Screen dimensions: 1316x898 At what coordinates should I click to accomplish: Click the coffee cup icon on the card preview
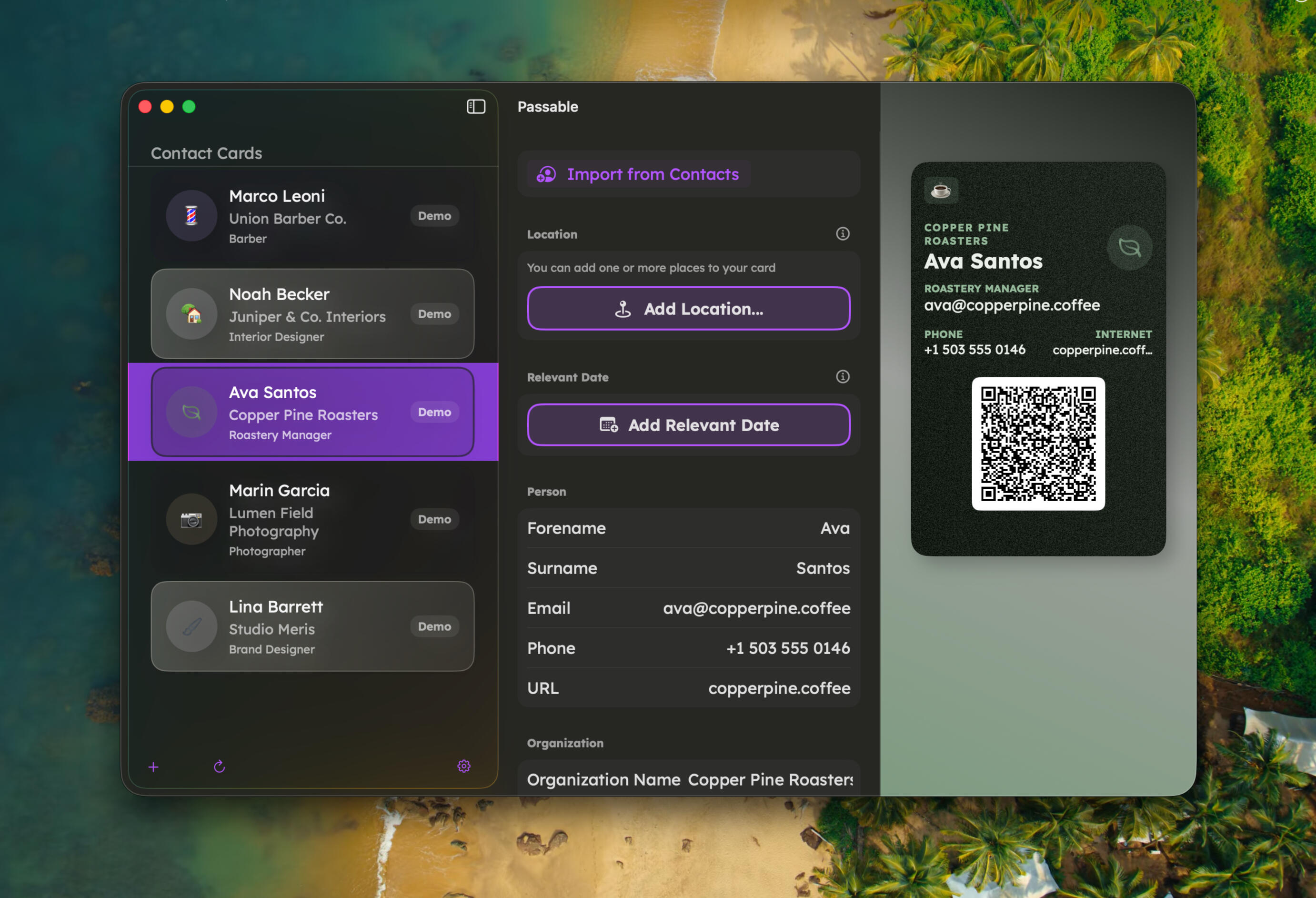pos(940,191)
